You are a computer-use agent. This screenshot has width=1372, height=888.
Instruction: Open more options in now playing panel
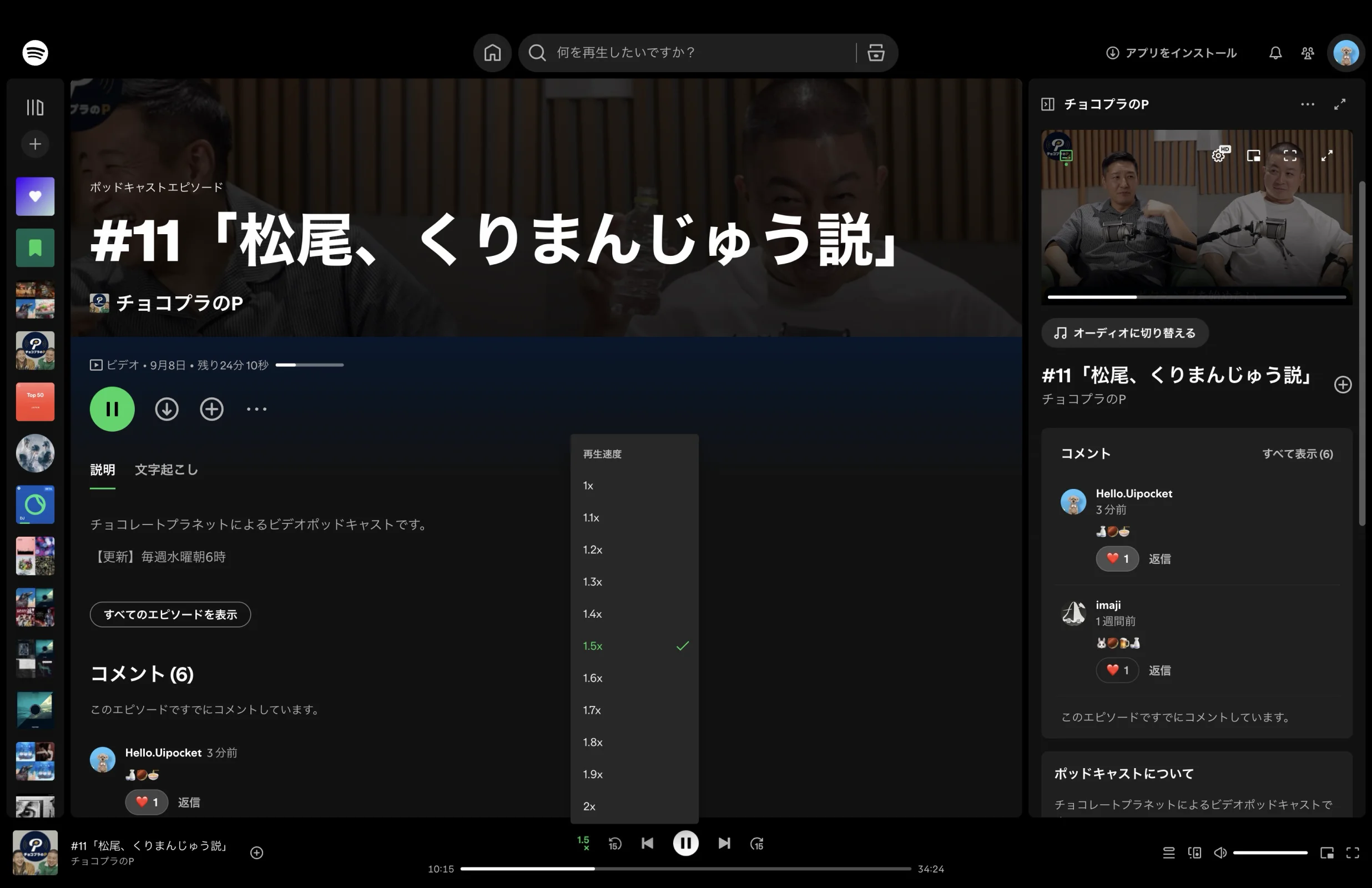click(1308, 104)
